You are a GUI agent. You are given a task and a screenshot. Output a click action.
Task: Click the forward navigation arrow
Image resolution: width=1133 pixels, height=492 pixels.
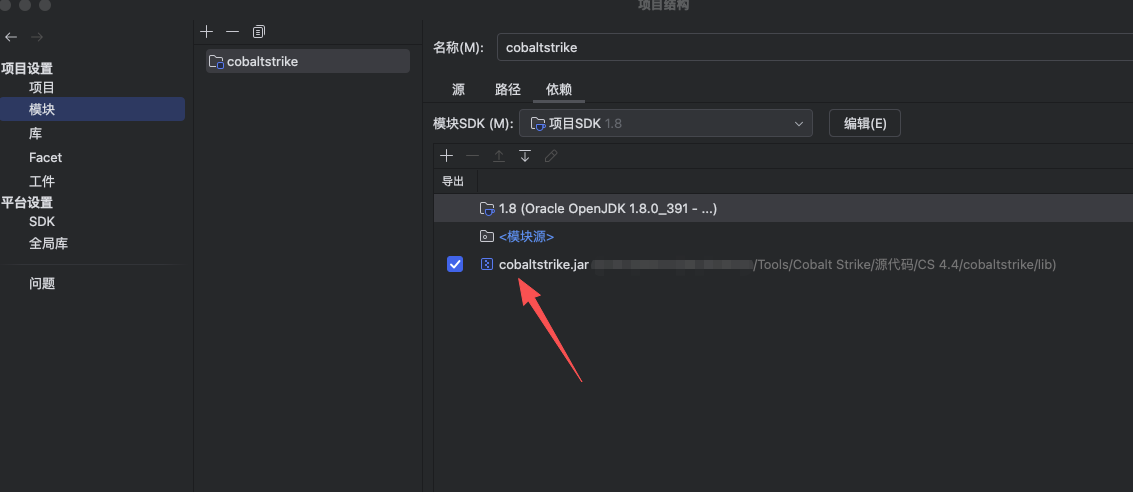click(x=37, y=37)
